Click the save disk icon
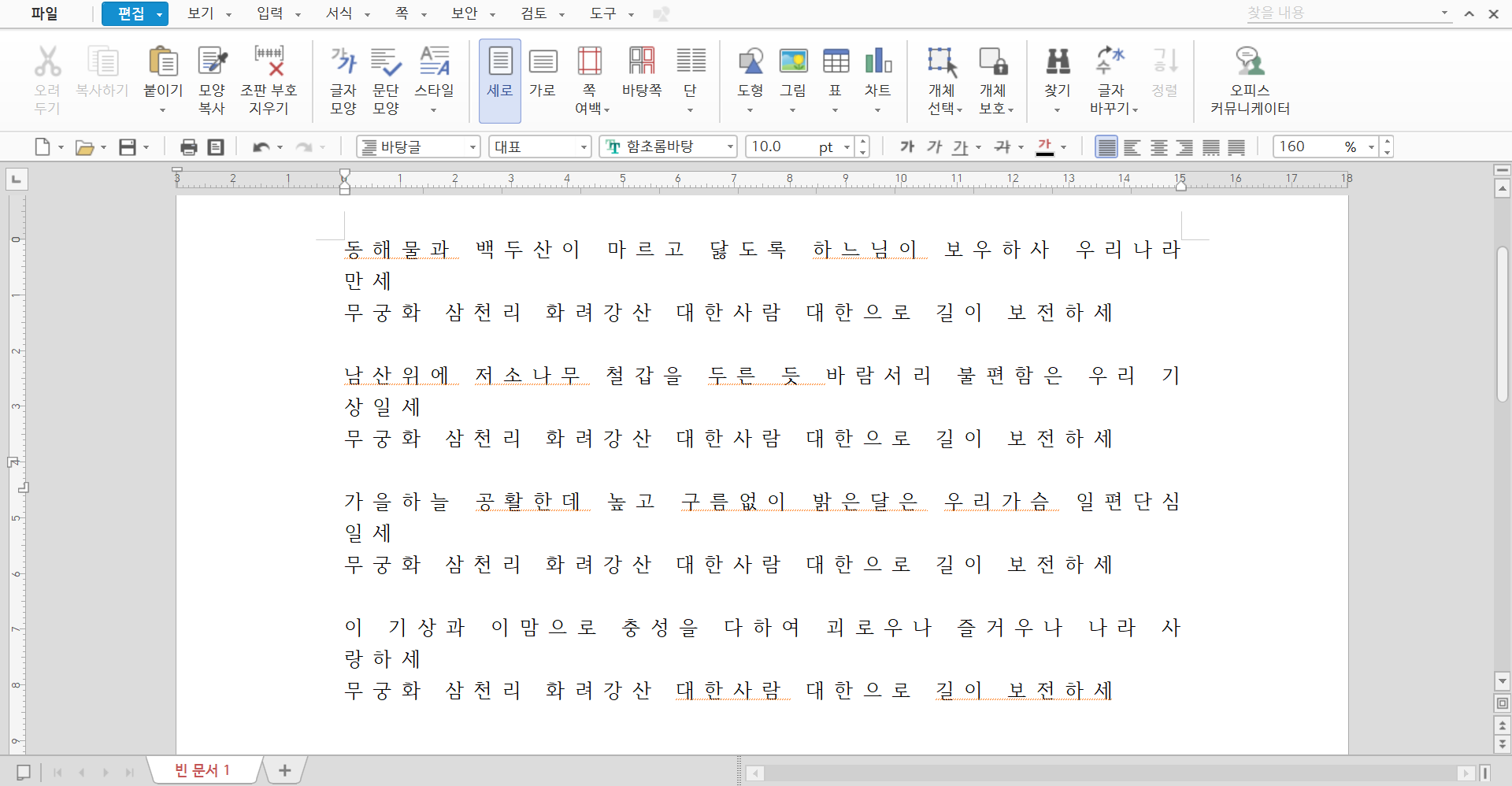Screen dimensions: 1512x786 tap(128, 146)
